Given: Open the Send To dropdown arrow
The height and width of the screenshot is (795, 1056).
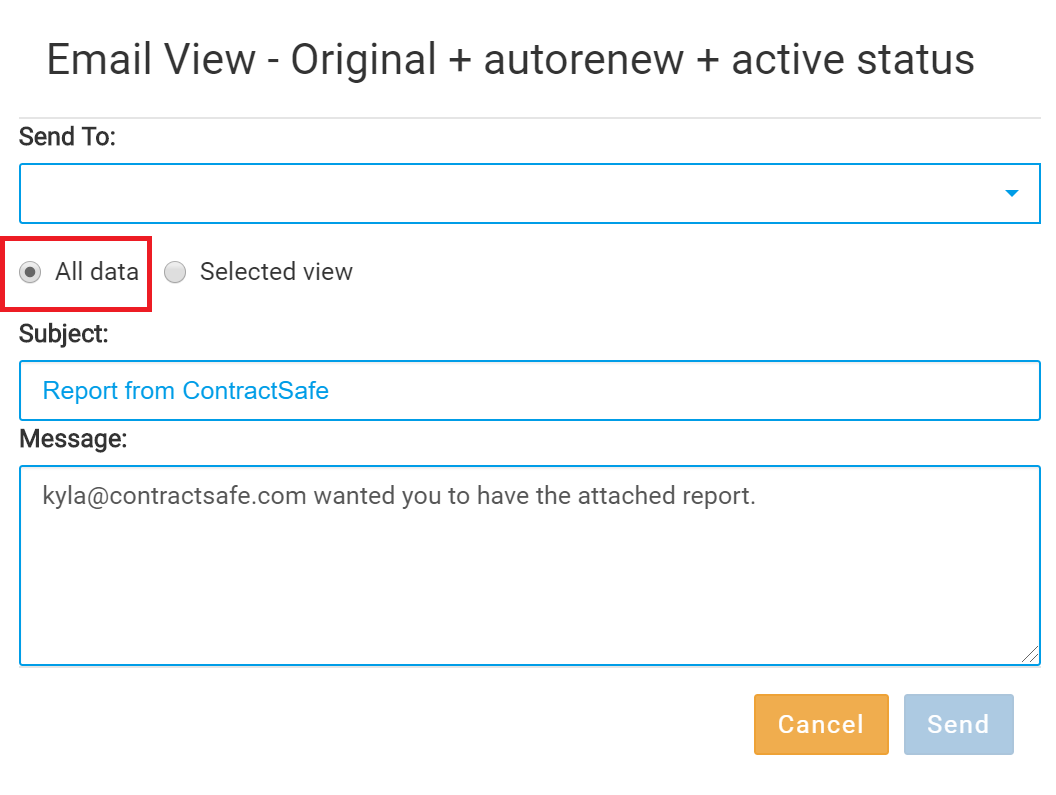Looking at the screenshot, I should click(x=1011, y=193).
